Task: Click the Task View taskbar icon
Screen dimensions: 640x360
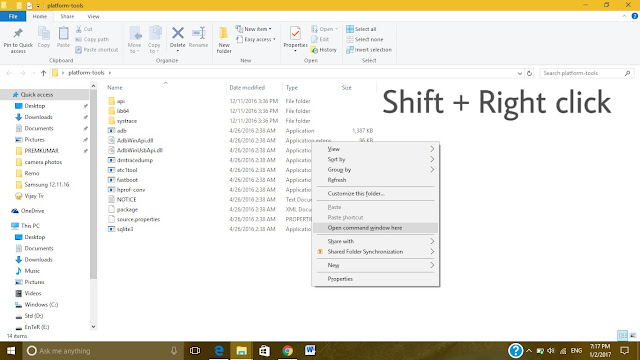Action: click(x=195, y=351)
